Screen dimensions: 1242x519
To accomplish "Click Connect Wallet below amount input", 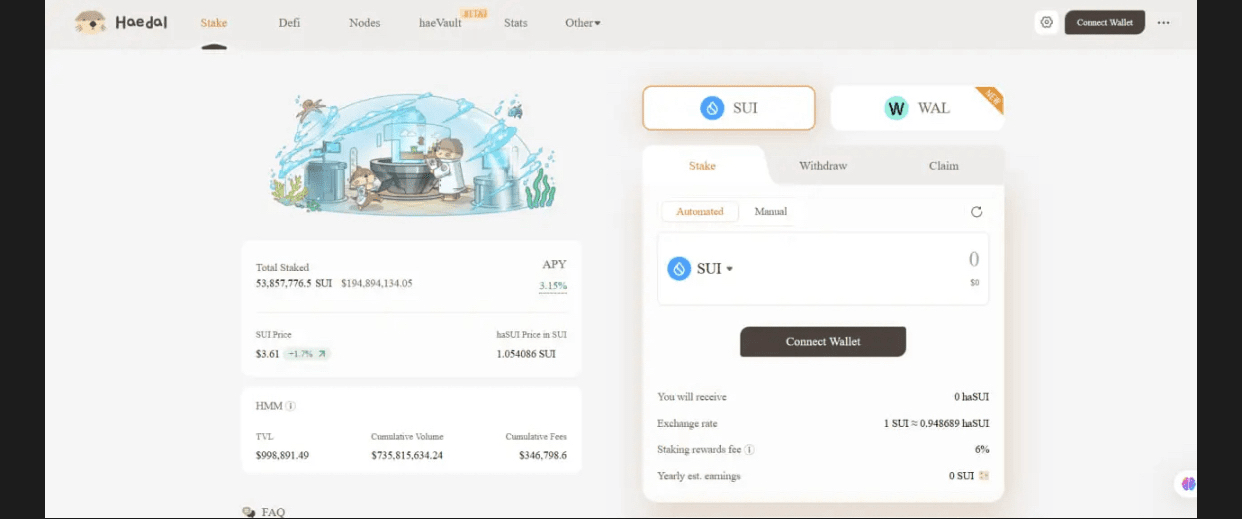I will point(823,341).
